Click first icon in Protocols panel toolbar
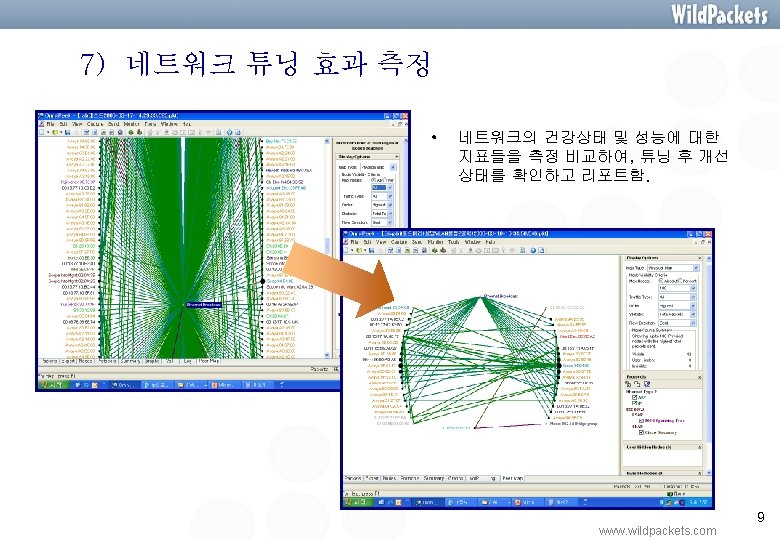780x540 pixels. pos(629,384)
